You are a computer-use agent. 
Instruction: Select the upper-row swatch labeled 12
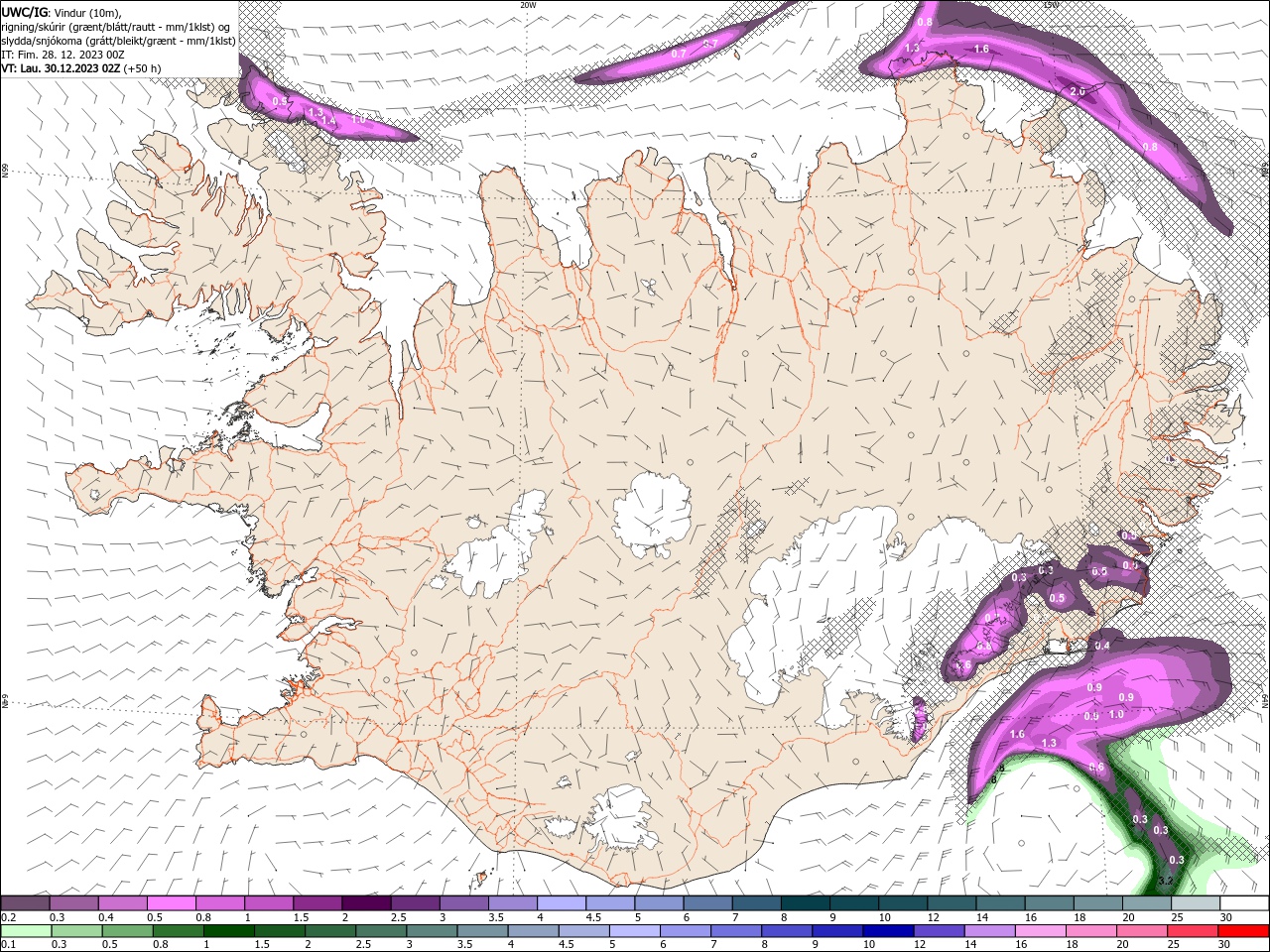[952, 903]
